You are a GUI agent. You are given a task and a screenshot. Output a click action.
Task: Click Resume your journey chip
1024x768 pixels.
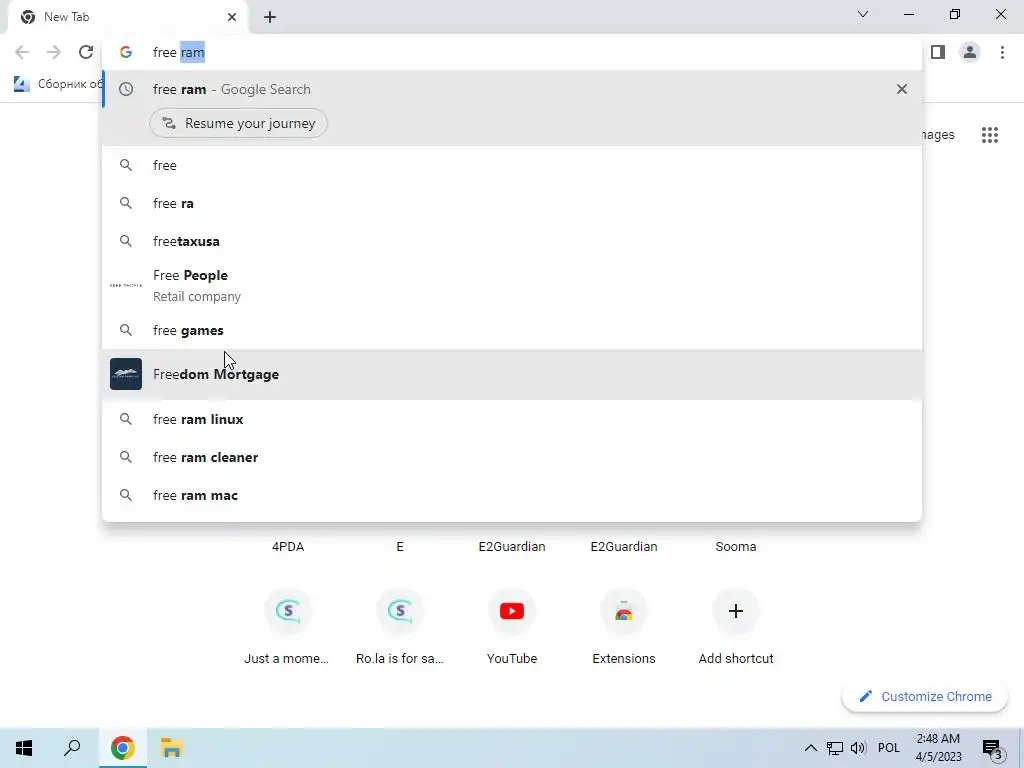[x=238, y=123]
